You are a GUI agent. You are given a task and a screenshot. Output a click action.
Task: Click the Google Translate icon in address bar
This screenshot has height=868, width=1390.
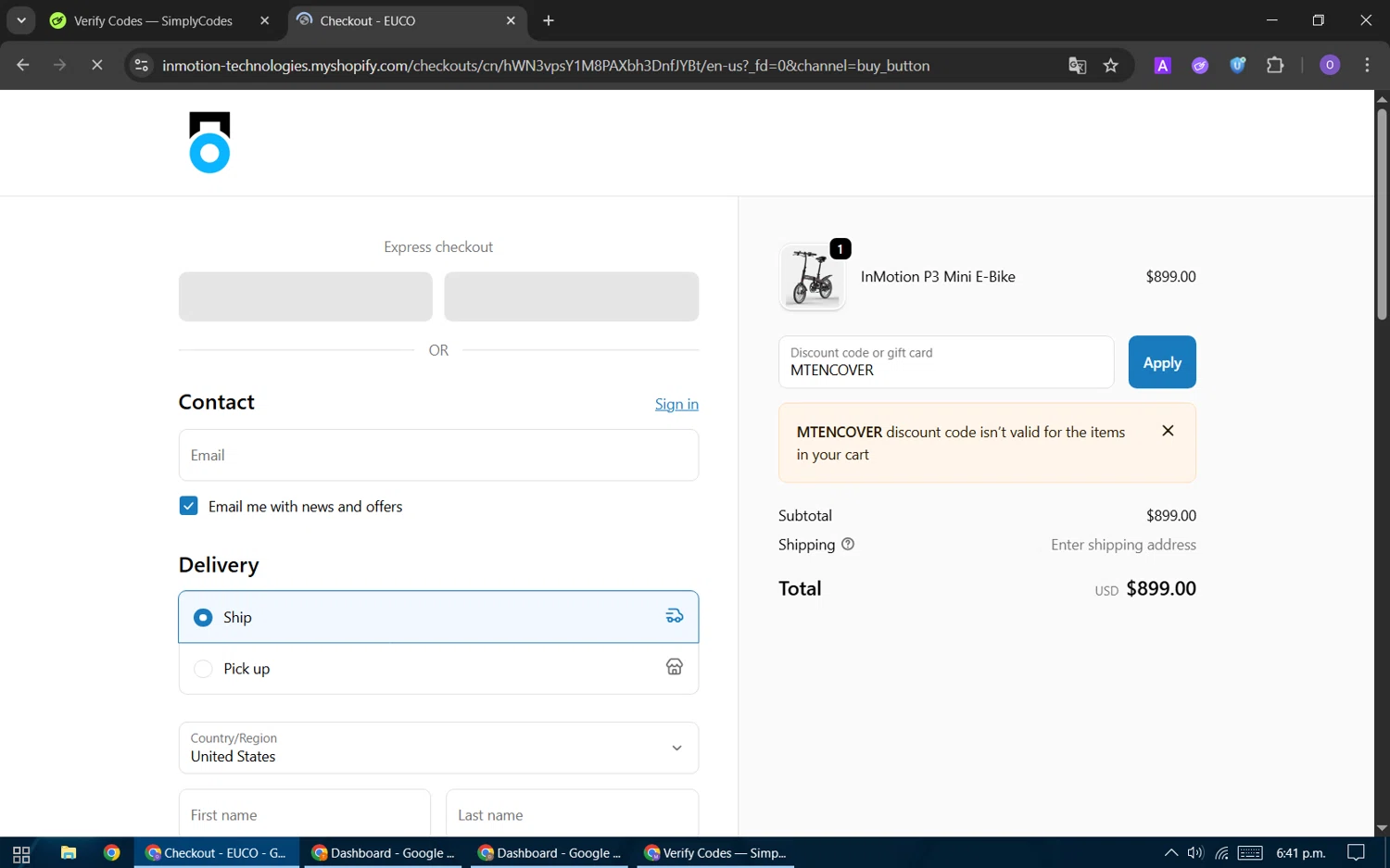[1077, 65]
